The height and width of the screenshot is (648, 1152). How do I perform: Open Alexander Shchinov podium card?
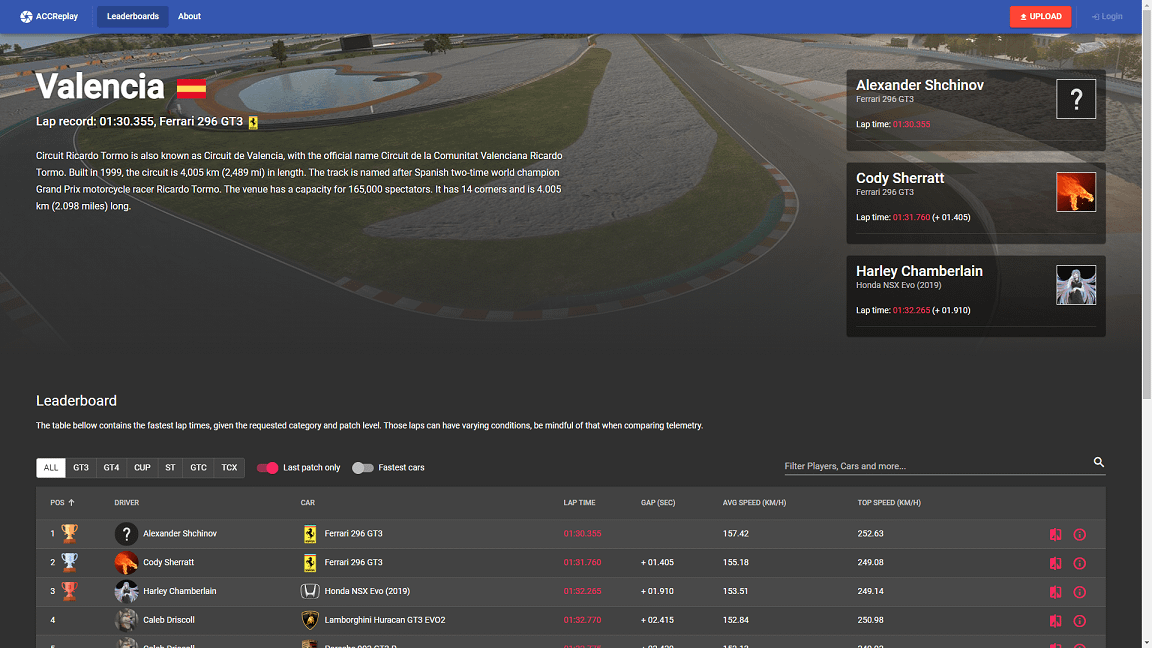pos(976,110)
